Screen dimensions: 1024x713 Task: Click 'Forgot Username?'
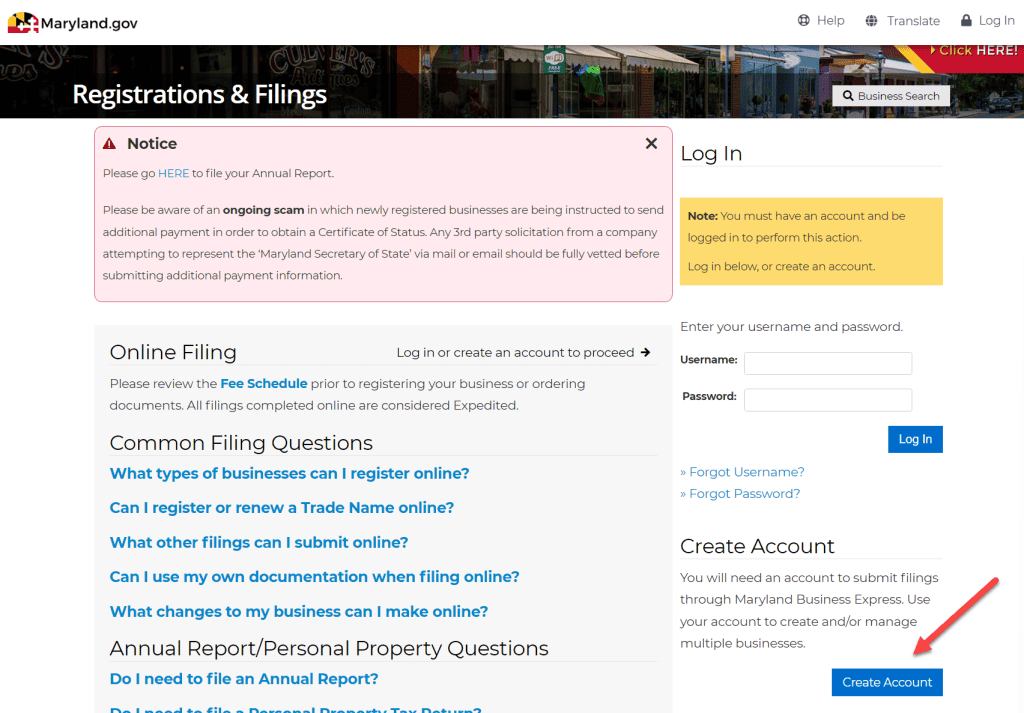pos(742,471)
